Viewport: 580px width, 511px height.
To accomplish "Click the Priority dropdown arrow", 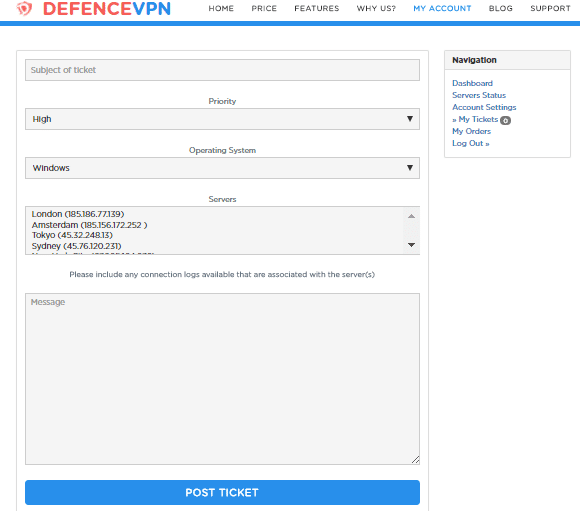I will [x=410, y=119].
